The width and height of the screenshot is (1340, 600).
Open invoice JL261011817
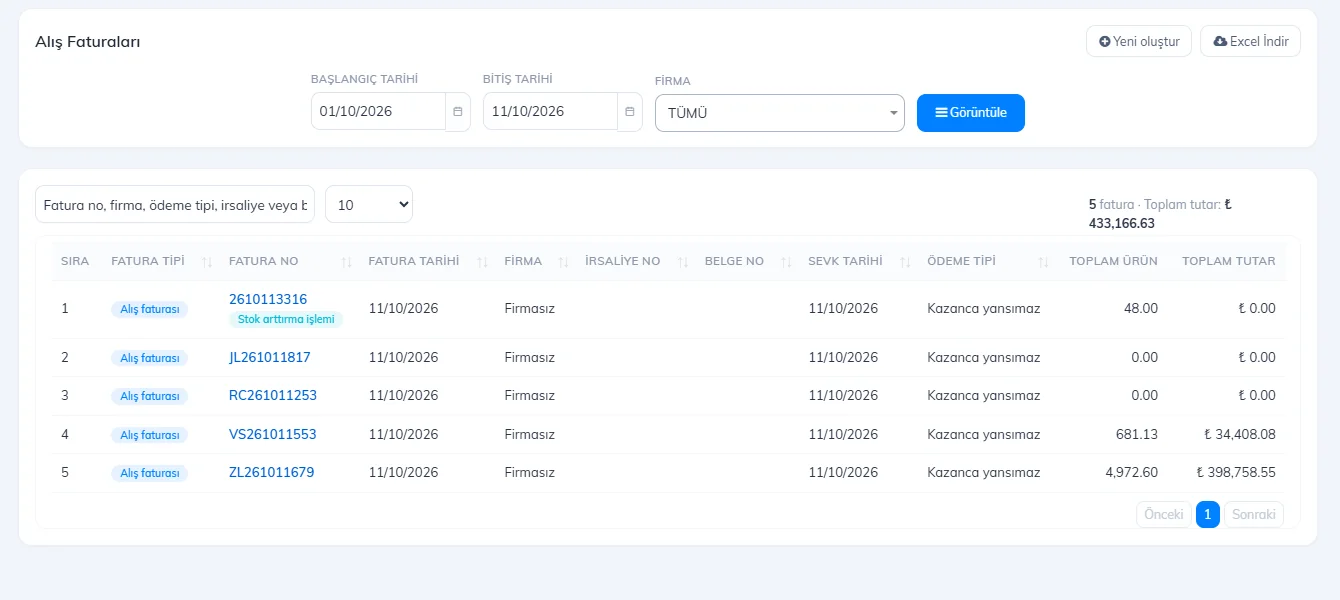click(x=270, y=357)
